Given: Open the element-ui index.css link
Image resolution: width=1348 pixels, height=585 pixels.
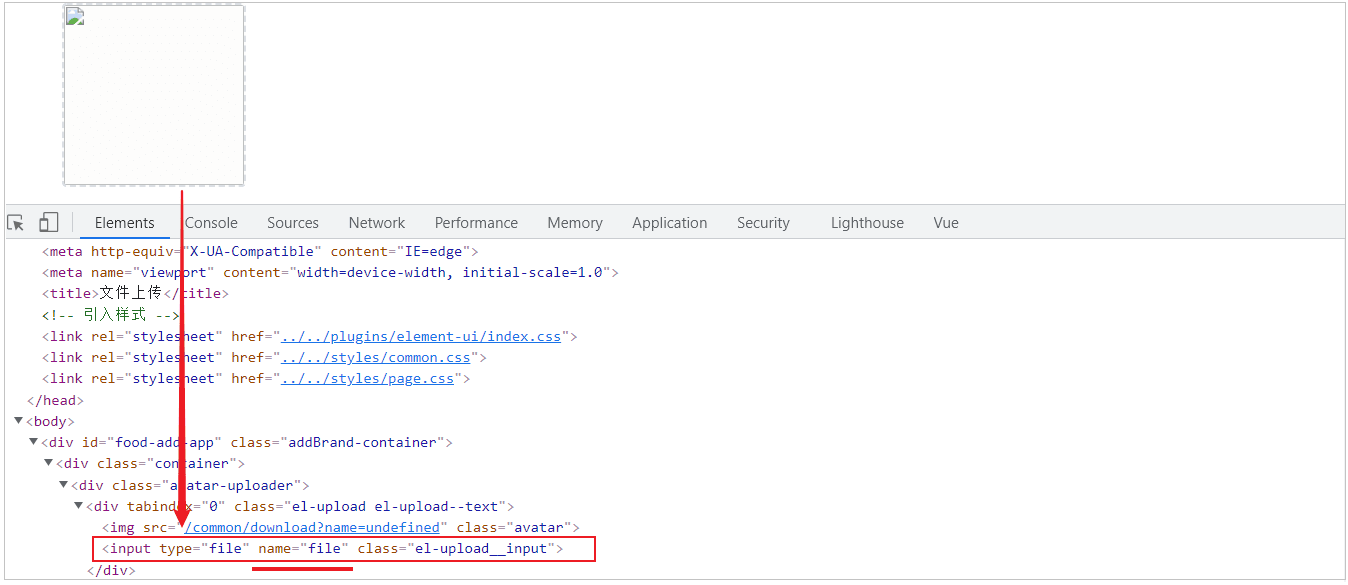Looking at the screenshot, I should tap(421, 337).
